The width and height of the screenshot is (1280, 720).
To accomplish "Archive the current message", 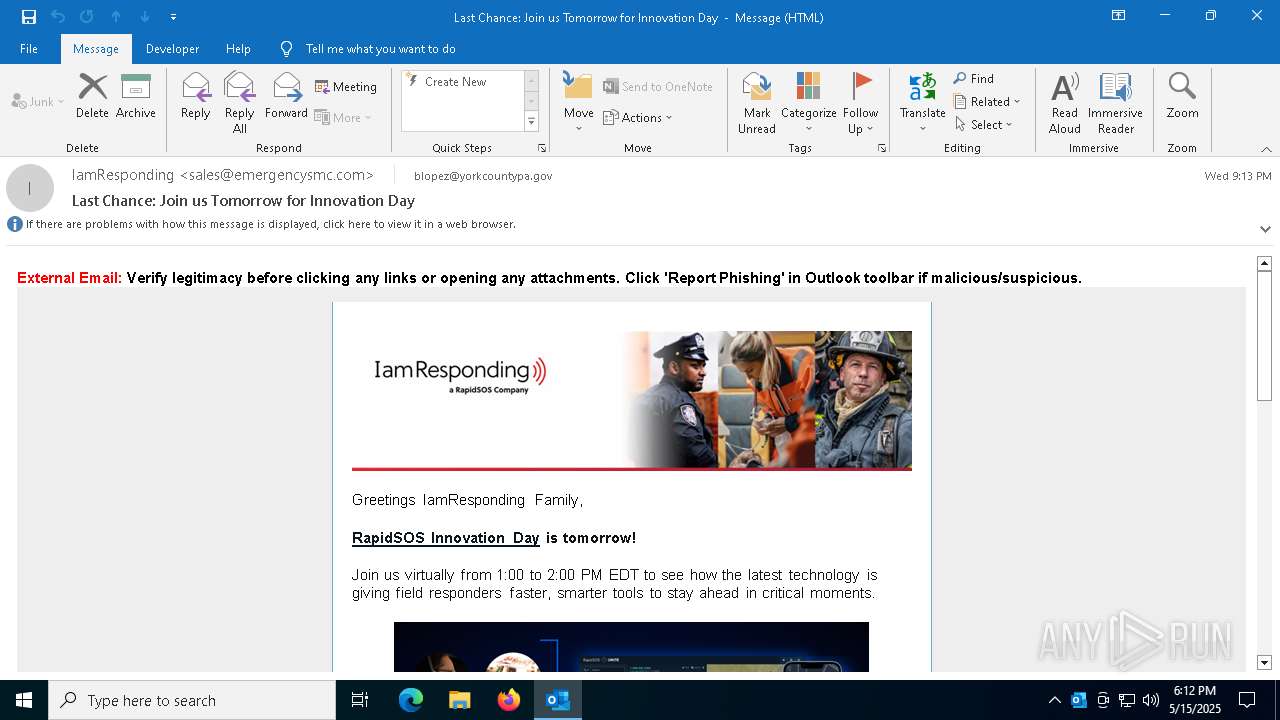I will [x=136, y=96].
